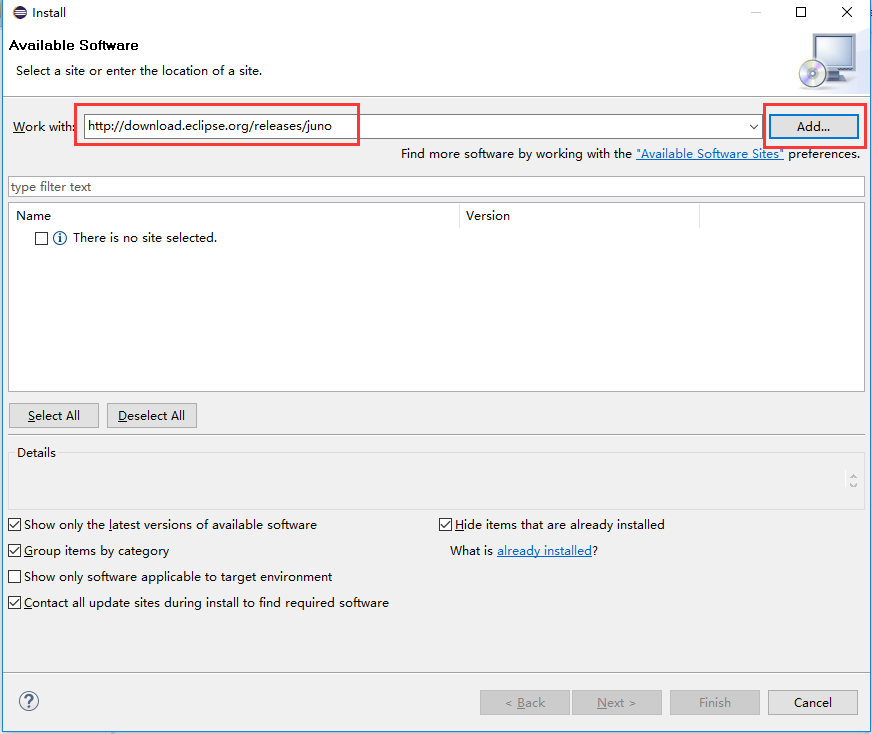
Task: Maximize the Install window
Action: [x=801, y=12]
